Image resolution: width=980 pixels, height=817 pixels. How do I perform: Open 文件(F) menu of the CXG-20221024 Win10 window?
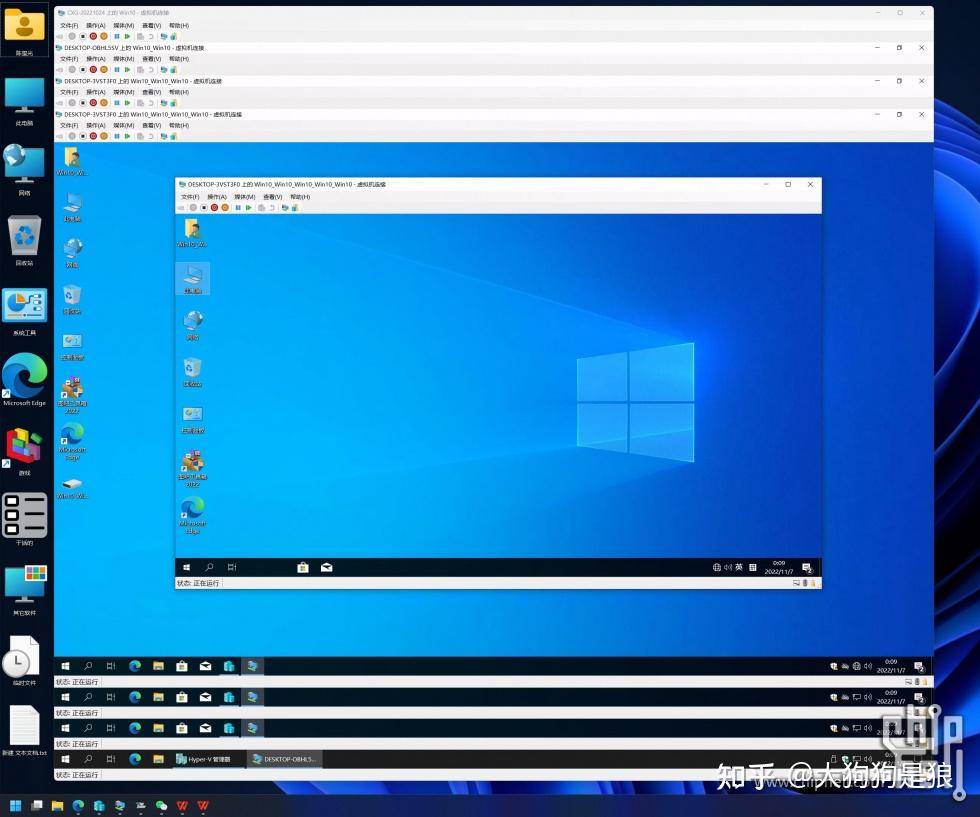[x=69, y=26]
